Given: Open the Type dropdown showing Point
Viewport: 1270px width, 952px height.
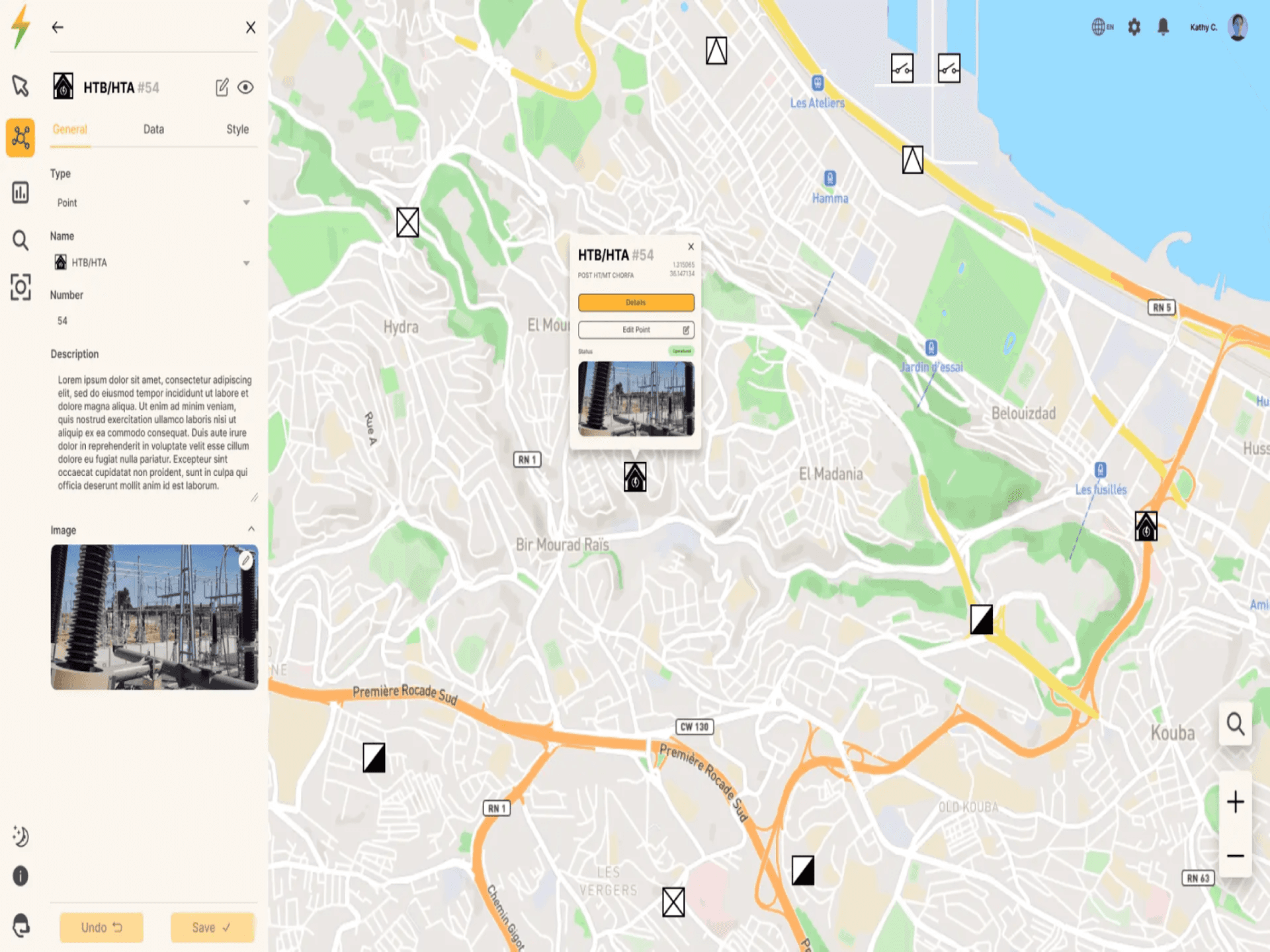Looking at the screenshot, I should coord(153,203).
